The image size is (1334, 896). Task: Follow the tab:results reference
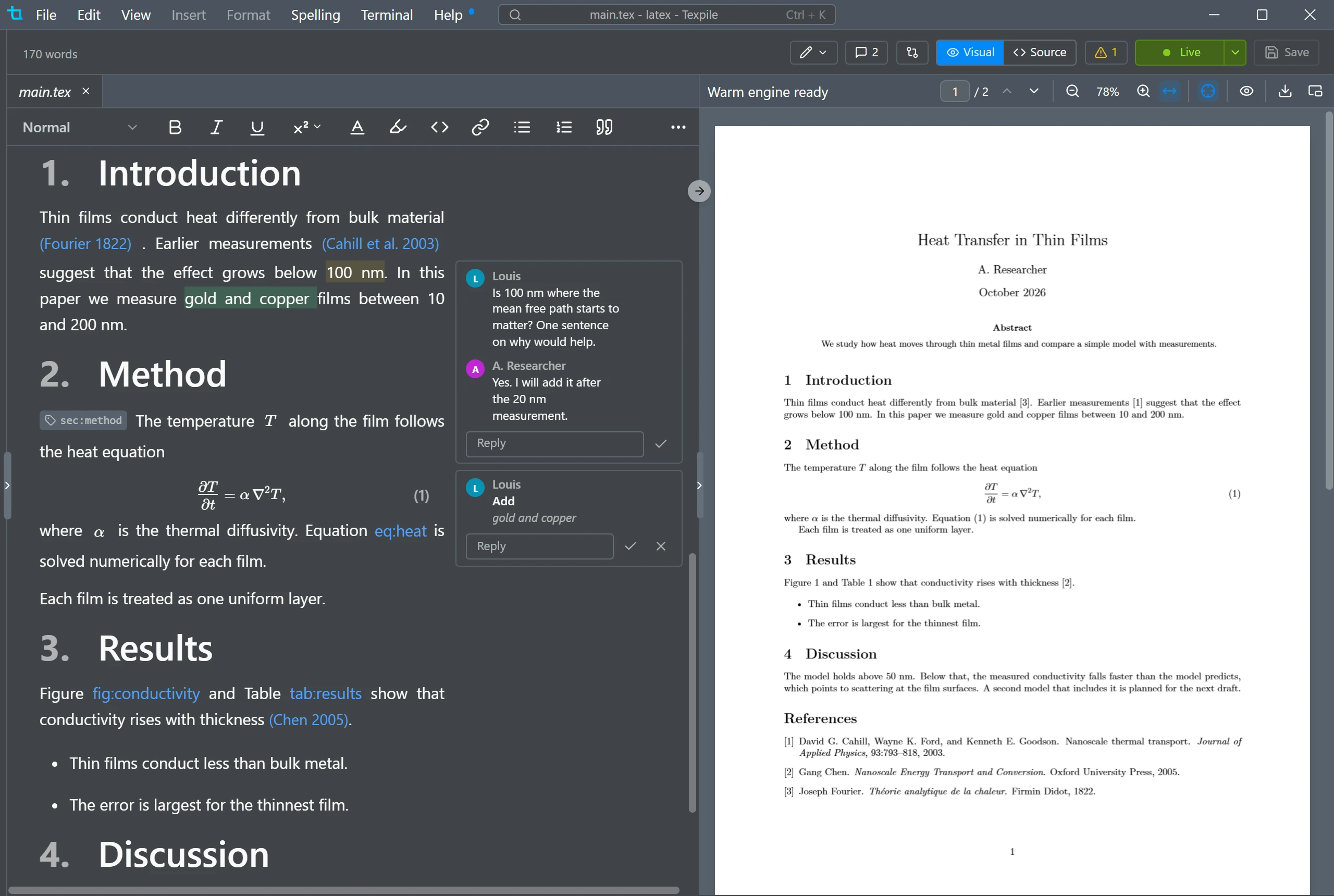325,694
